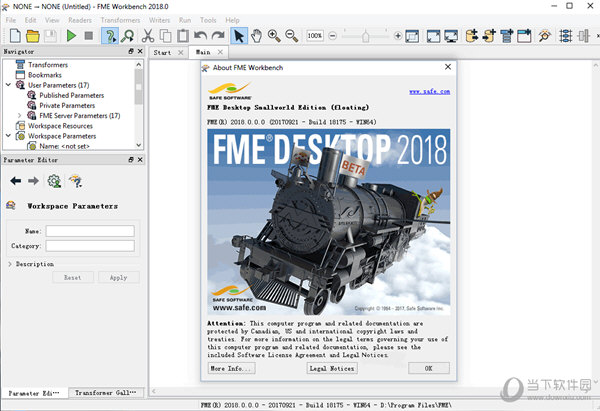Image resolution: width=600 pixels, height=411 pixels.
Task: Click the gear settings icon in Parameter Editor
Action: 54,181
